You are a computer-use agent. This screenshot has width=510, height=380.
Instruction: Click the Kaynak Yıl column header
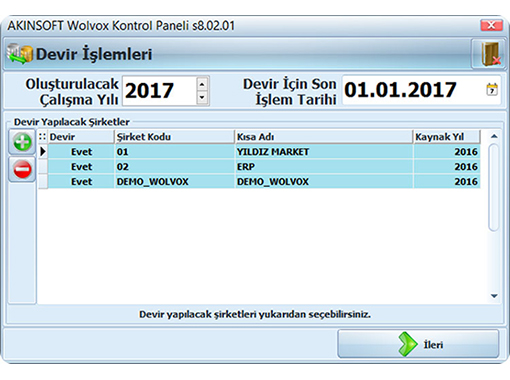447,137
